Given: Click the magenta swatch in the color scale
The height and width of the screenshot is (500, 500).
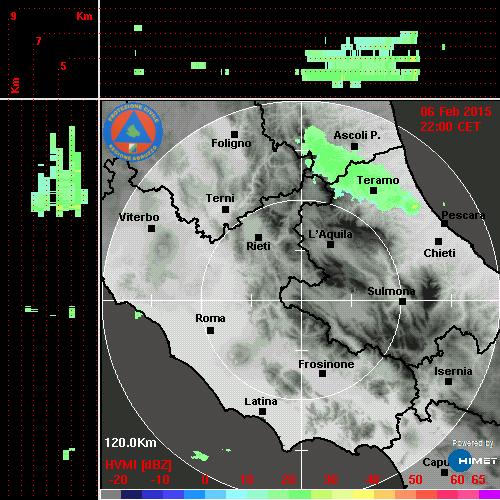Looking at the screenshot, I should coord(489,495).
